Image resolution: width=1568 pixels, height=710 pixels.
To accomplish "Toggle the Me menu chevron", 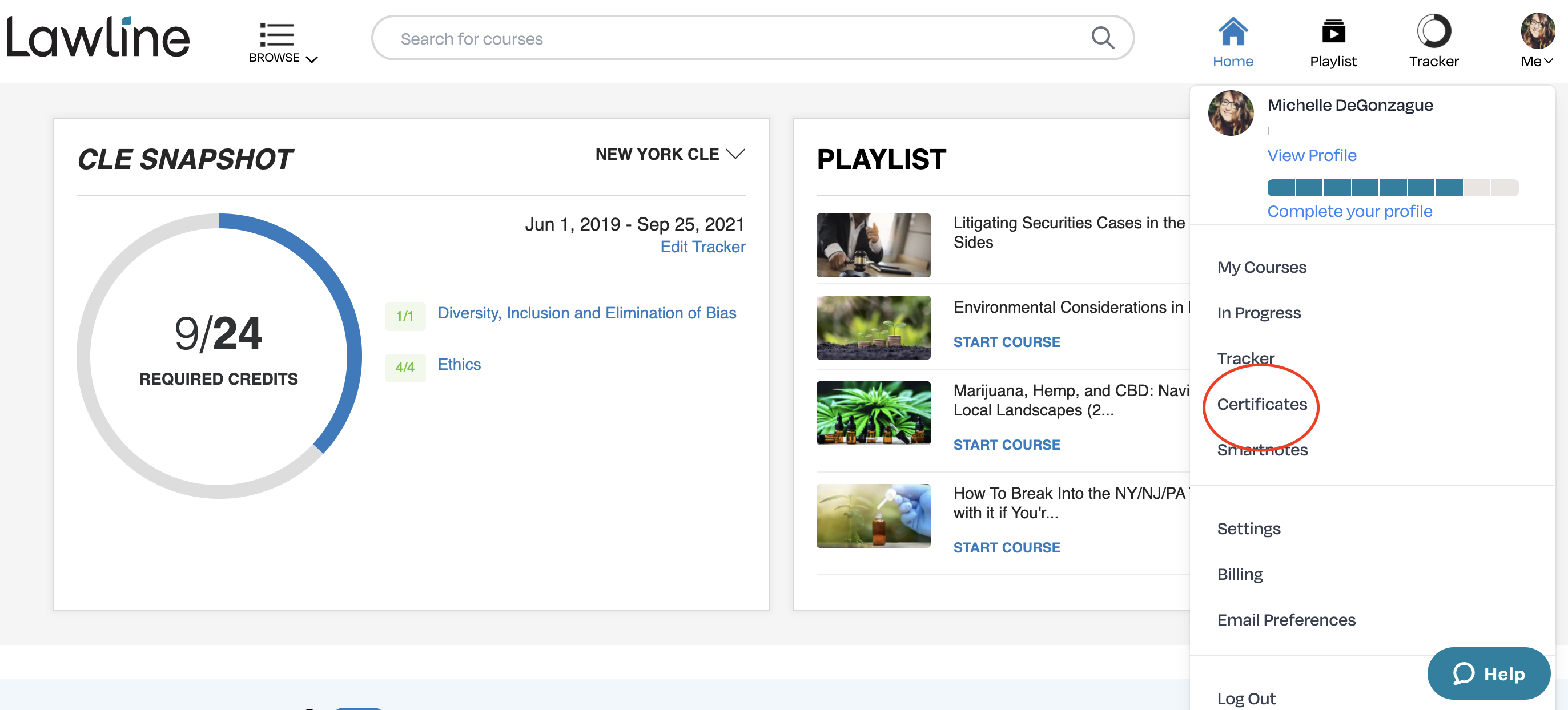I will pos(1549,61).
